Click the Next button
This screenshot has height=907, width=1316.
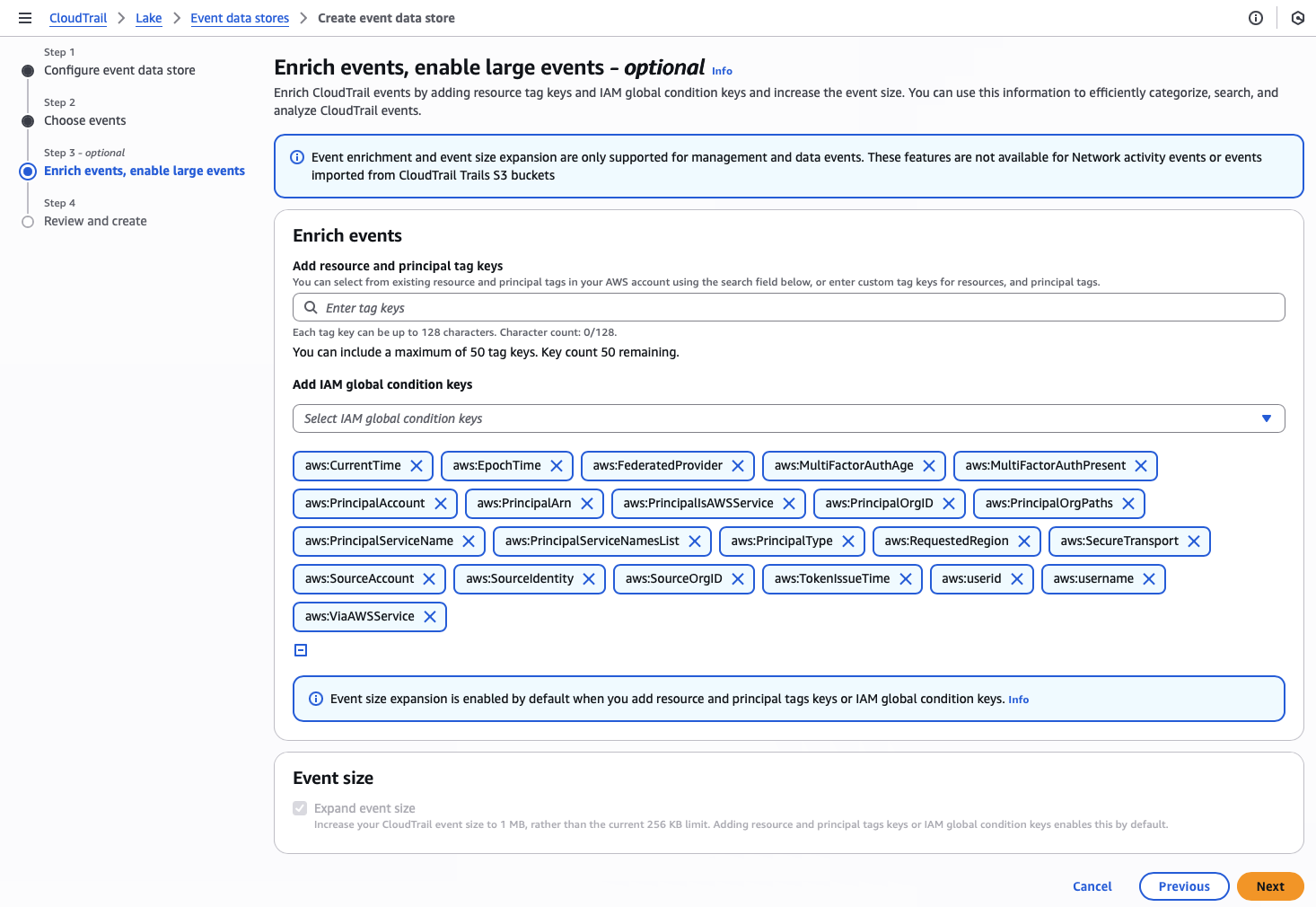pyautogui.click(x=1269, y=886)
